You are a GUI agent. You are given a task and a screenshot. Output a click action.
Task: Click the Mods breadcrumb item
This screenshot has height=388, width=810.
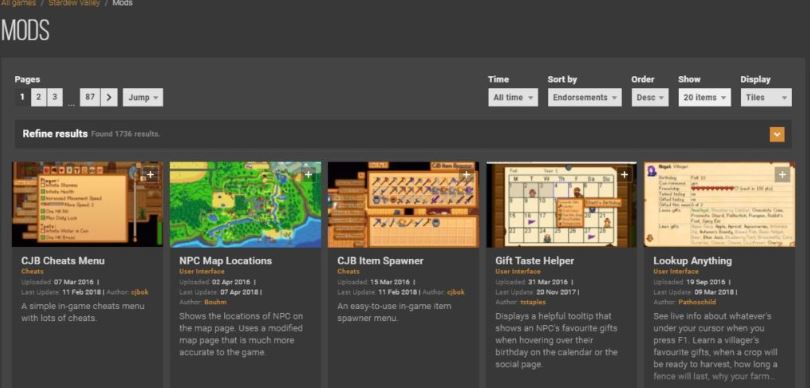pyautogui.click(x=122, y=3)
